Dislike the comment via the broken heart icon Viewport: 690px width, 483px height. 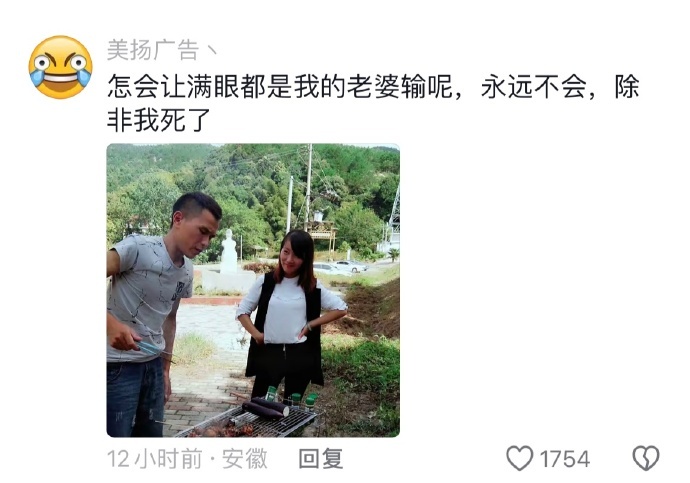click(x=646, y=458)
